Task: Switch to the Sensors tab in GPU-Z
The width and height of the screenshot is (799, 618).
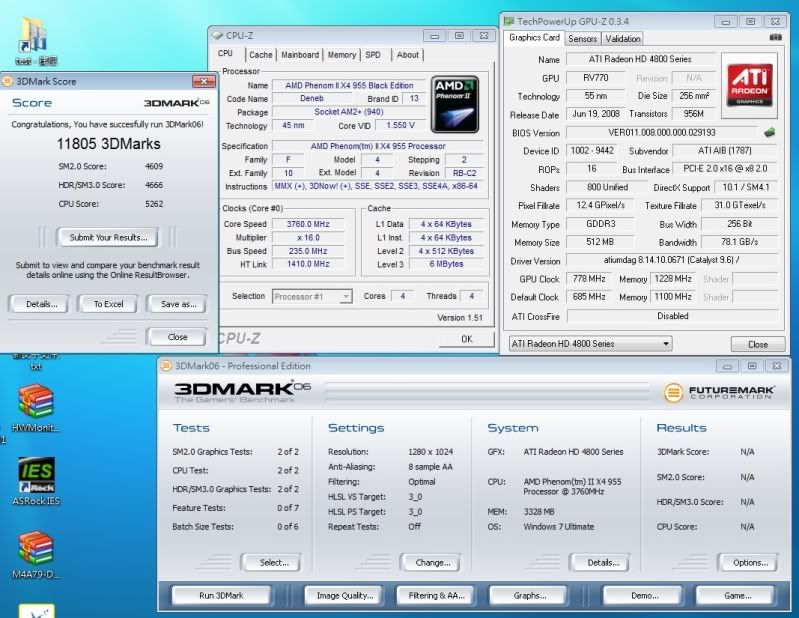Action: point(582,39)
